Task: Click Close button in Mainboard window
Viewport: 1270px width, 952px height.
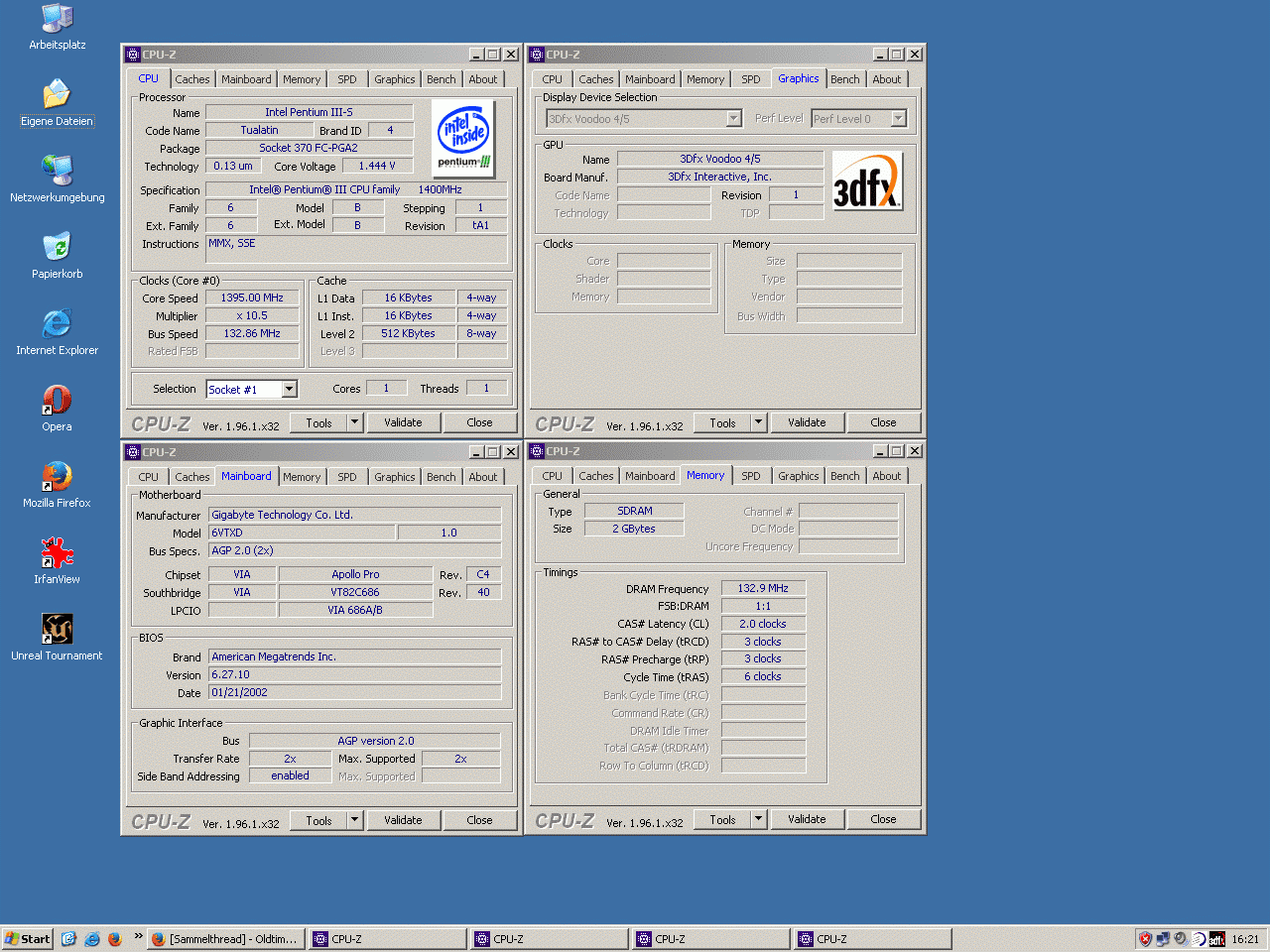Action: tap(479, 820)
